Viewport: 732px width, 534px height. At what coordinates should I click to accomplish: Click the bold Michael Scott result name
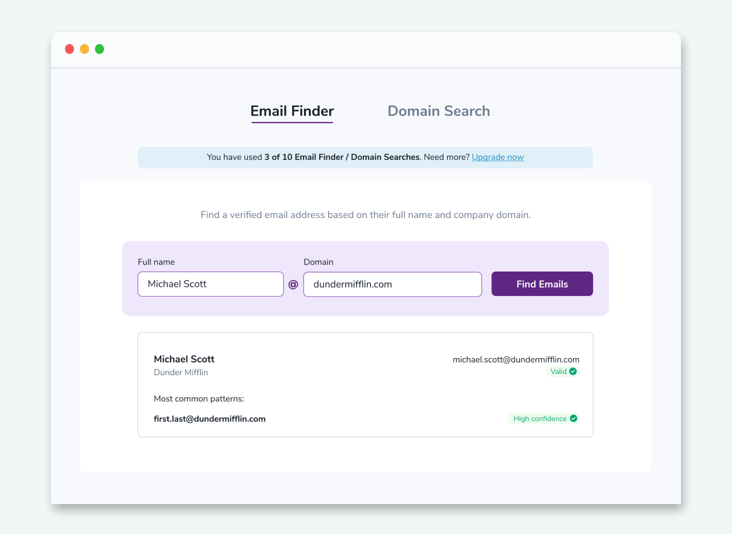point(184,359)
